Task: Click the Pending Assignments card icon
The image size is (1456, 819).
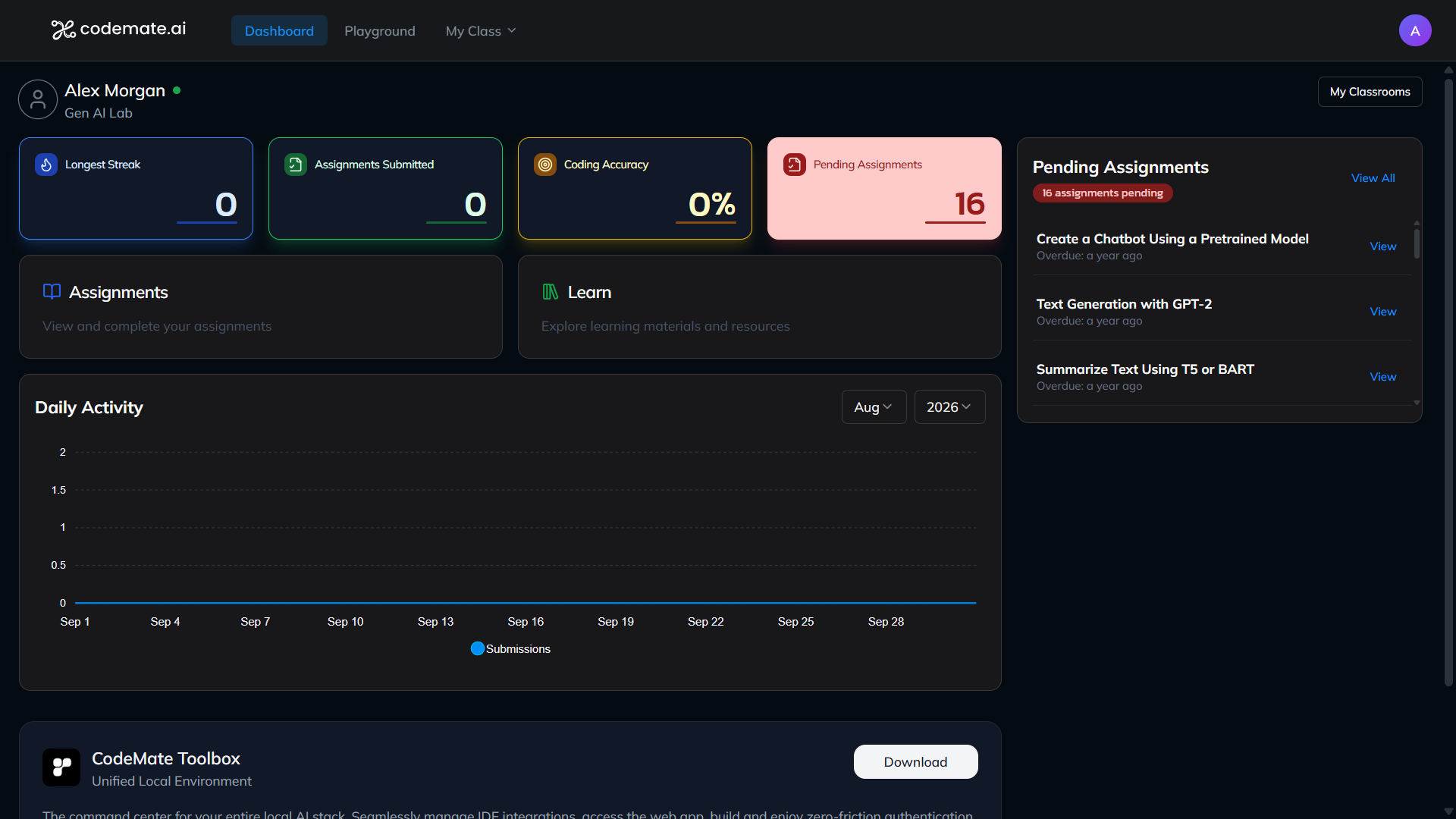Action: click(x=795, y=165)
